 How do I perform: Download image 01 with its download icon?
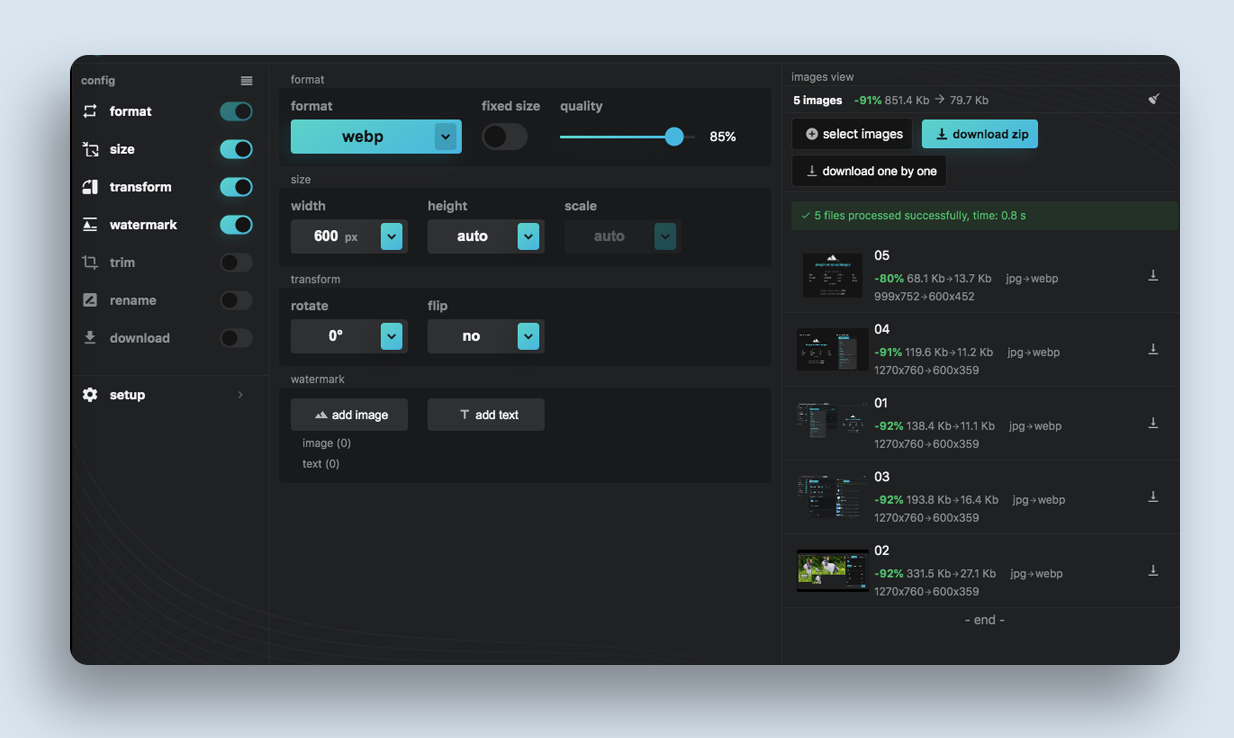pos(1153,423)
